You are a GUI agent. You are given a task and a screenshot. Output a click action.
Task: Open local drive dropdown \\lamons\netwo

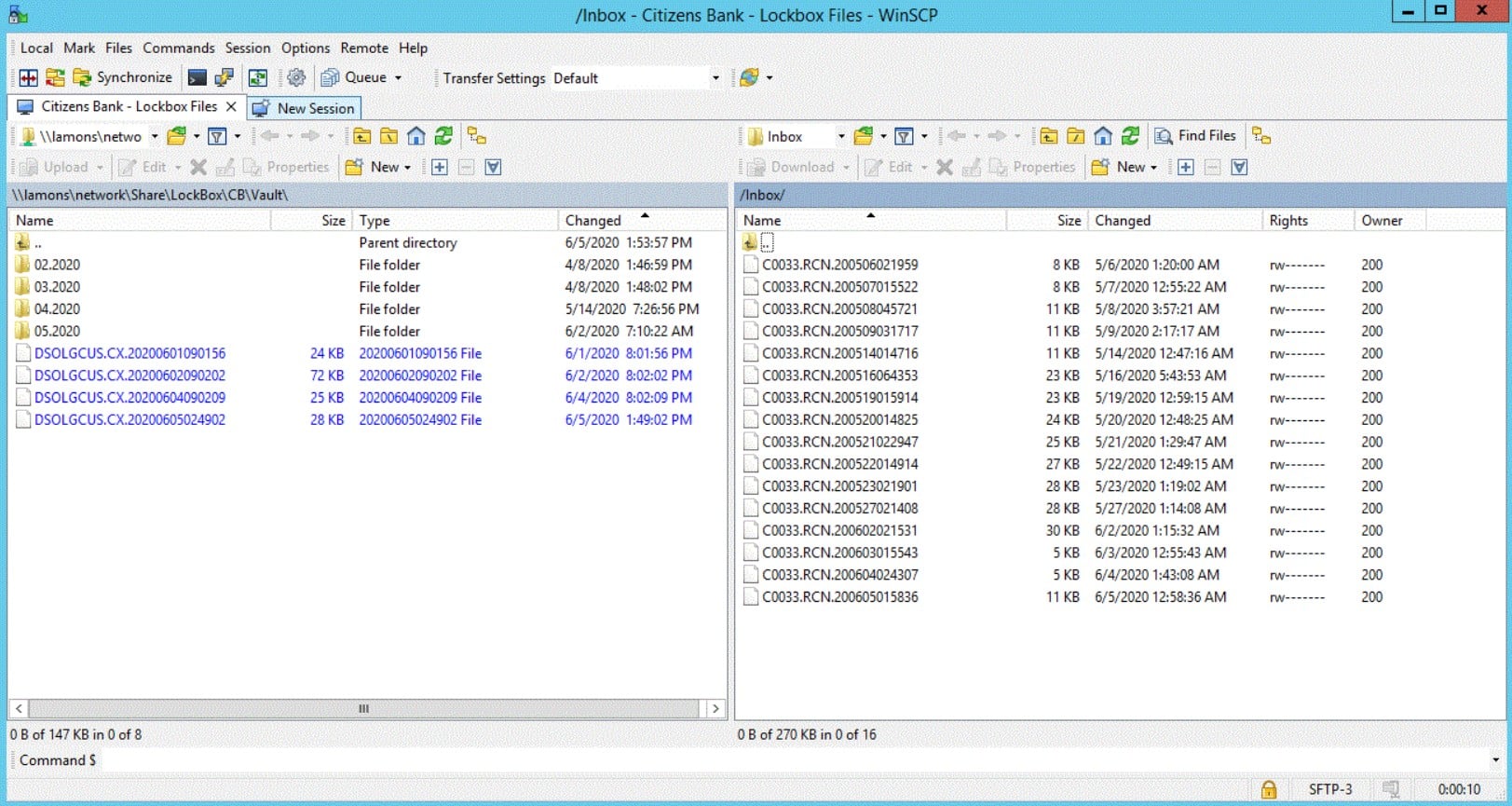coord(89,136)
